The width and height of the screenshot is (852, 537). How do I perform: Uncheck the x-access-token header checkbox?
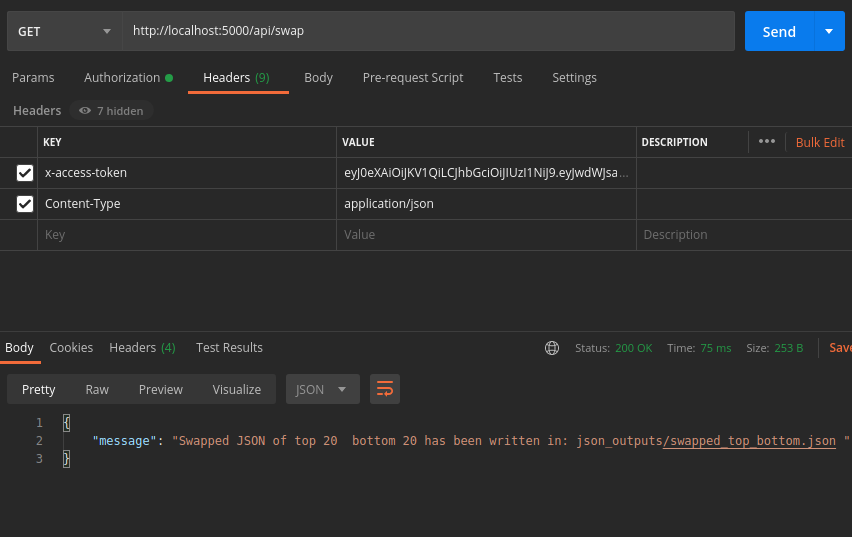click(25, 173)
